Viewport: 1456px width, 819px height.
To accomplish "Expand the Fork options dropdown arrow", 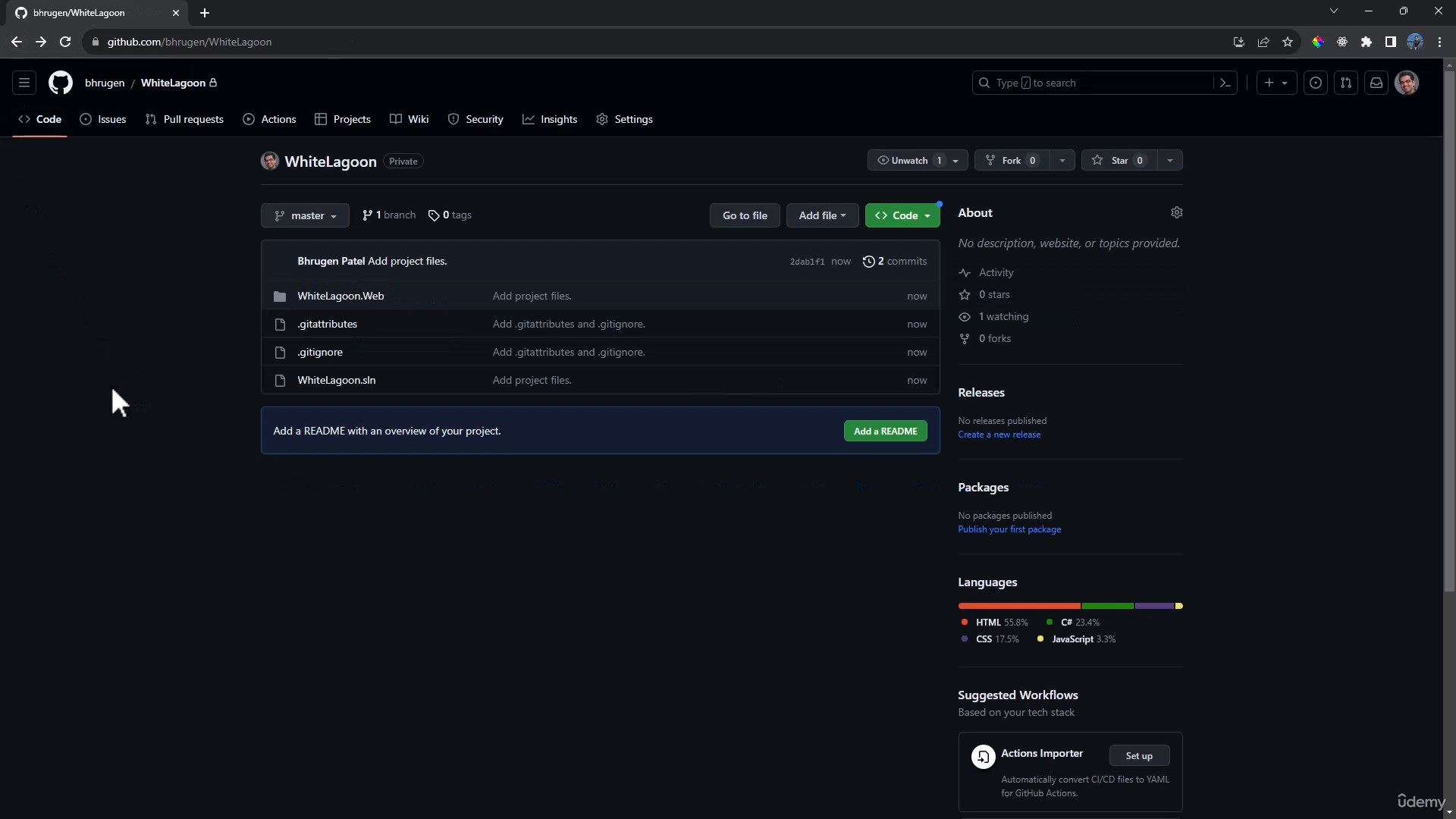I will coord(1062,161).
